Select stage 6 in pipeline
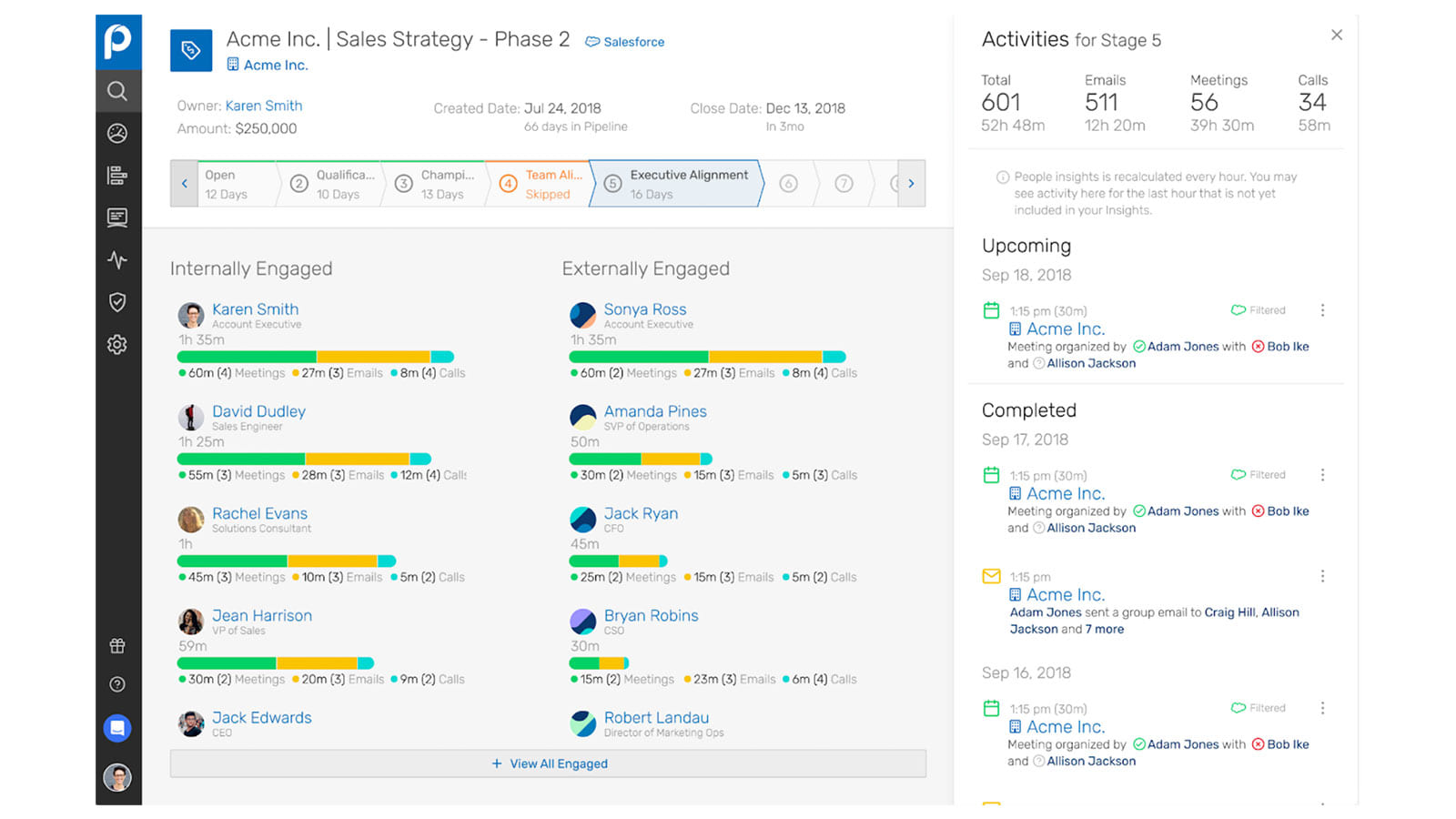Viewport: 1456px width, 819px height. 789,184
